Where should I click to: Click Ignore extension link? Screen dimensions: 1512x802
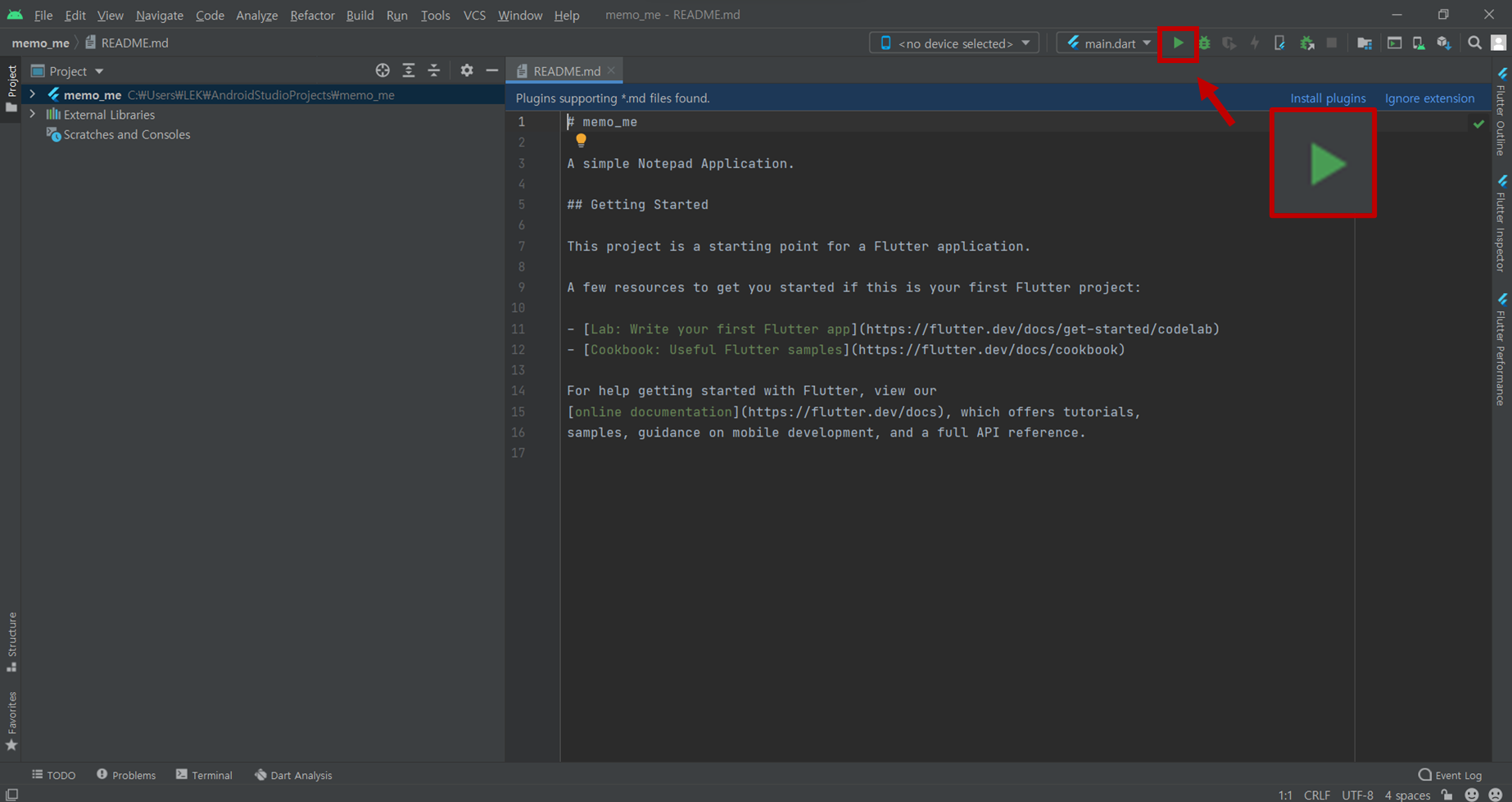click(1429, 98)
